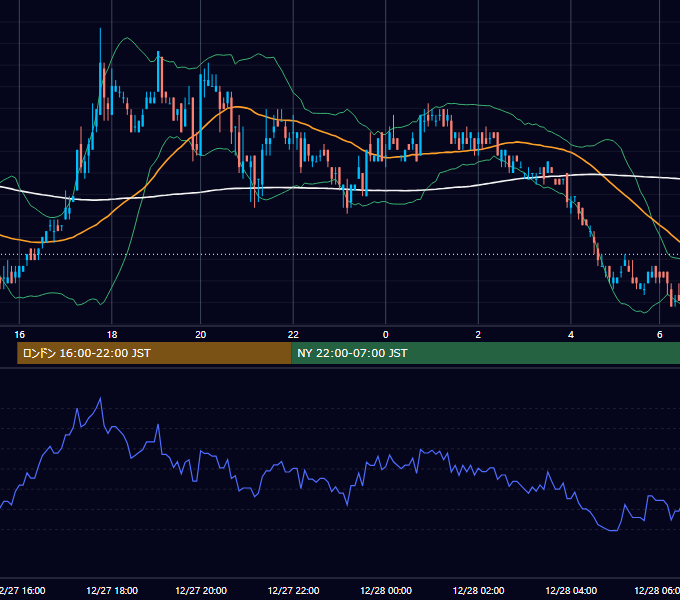Click the 12/27 22:00 indicator axis label
Screen dimensions: 680x600
294,590
